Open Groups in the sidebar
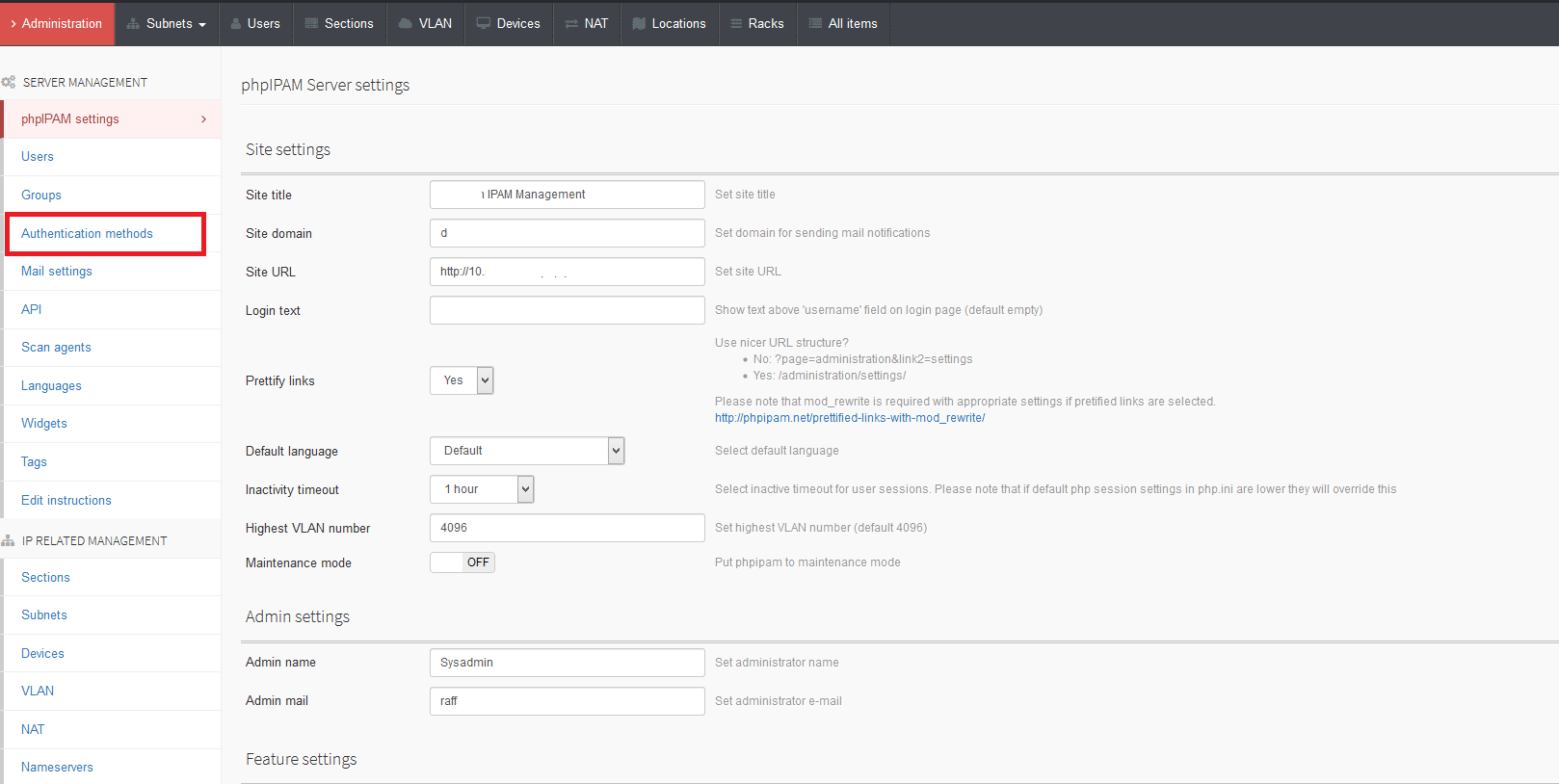The height and width of the screenshot is (784, 1559). click(112, 196)
